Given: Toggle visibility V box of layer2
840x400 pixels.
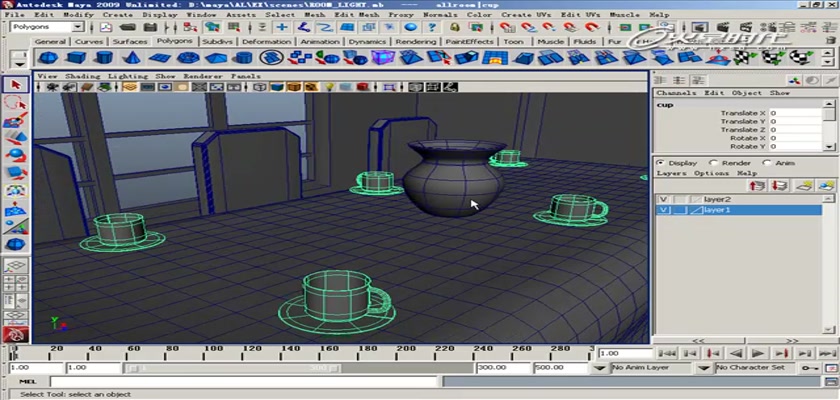Looking at the screenshot, I should click(664, 199).
